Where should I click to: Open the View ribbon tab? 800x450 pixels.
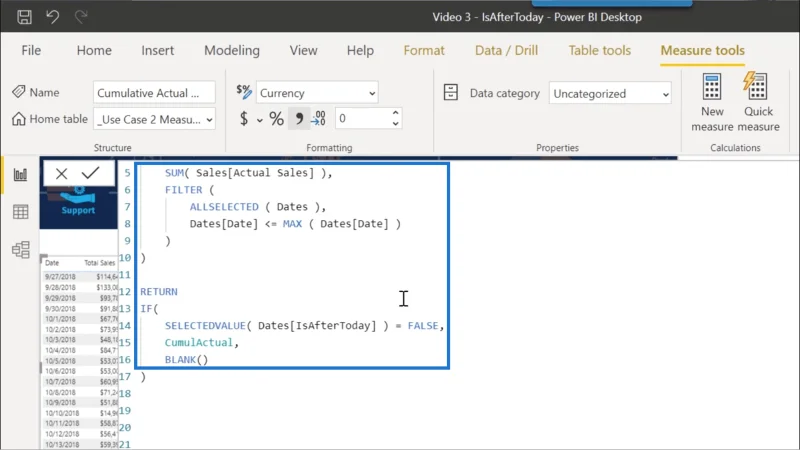pyautogui.click(x=304, y=51)
